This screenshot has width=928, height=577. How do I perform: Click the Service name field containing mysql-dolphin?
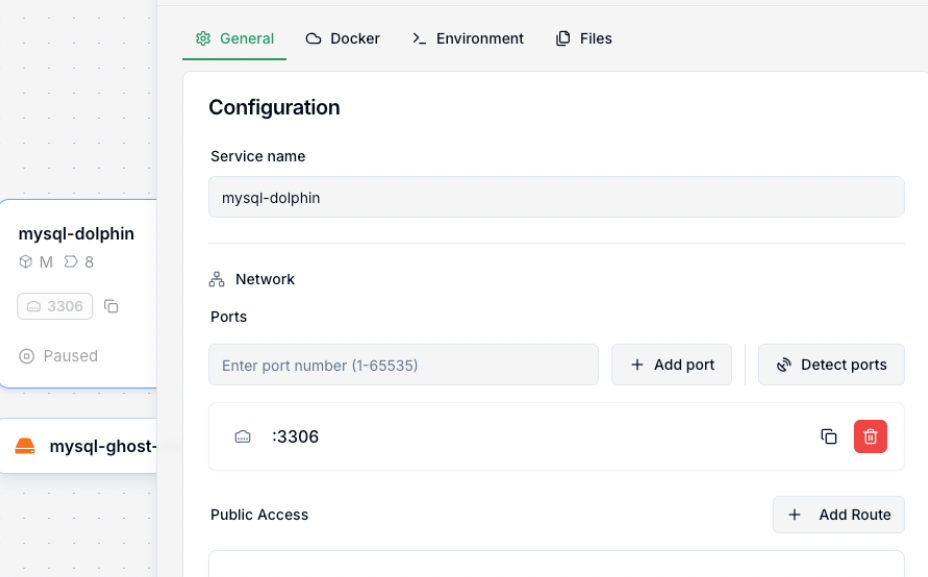pos(556,197)
